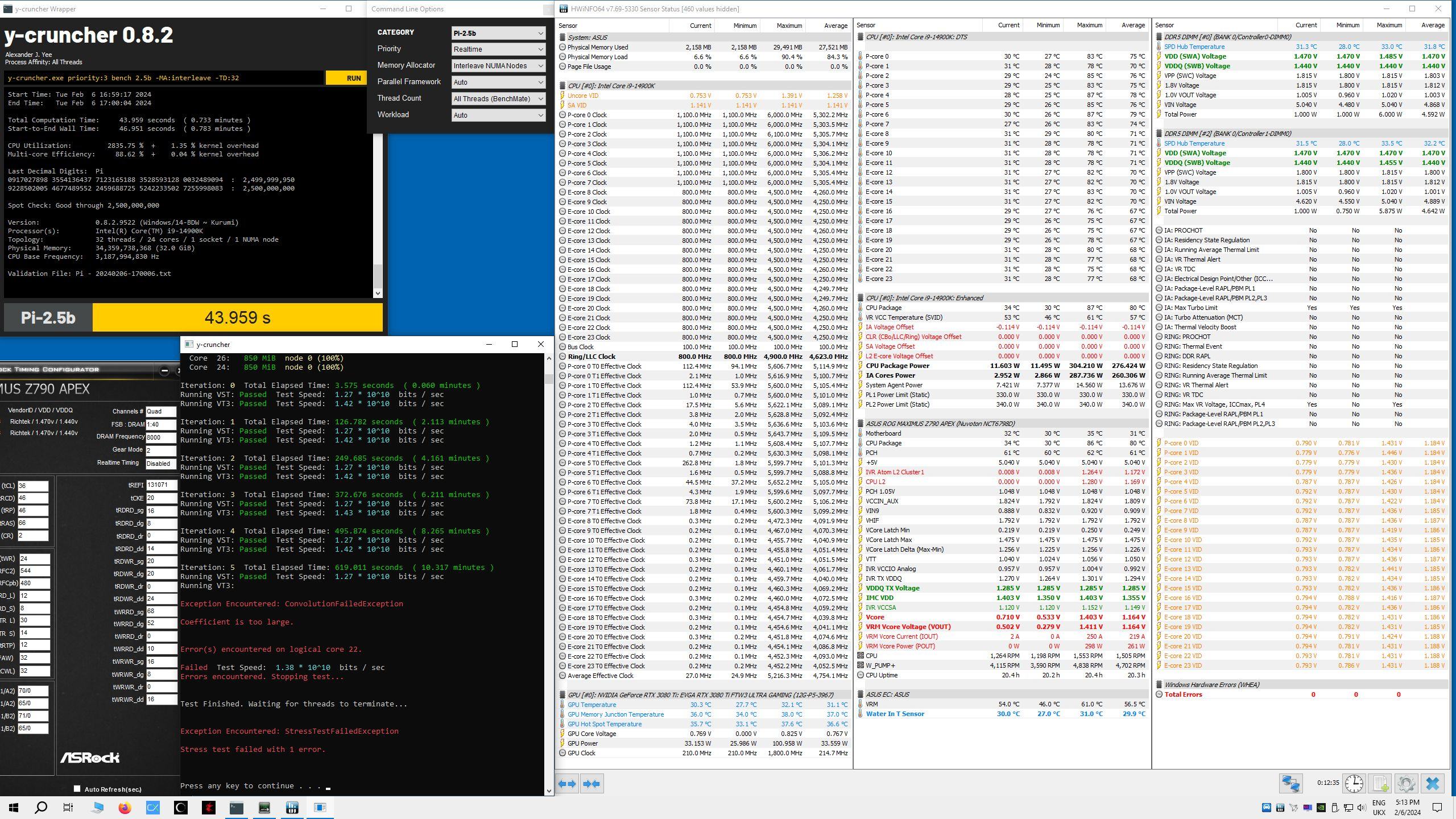Click HWiNFO expand columns left-right arrows button

click(x=568, y=784)
